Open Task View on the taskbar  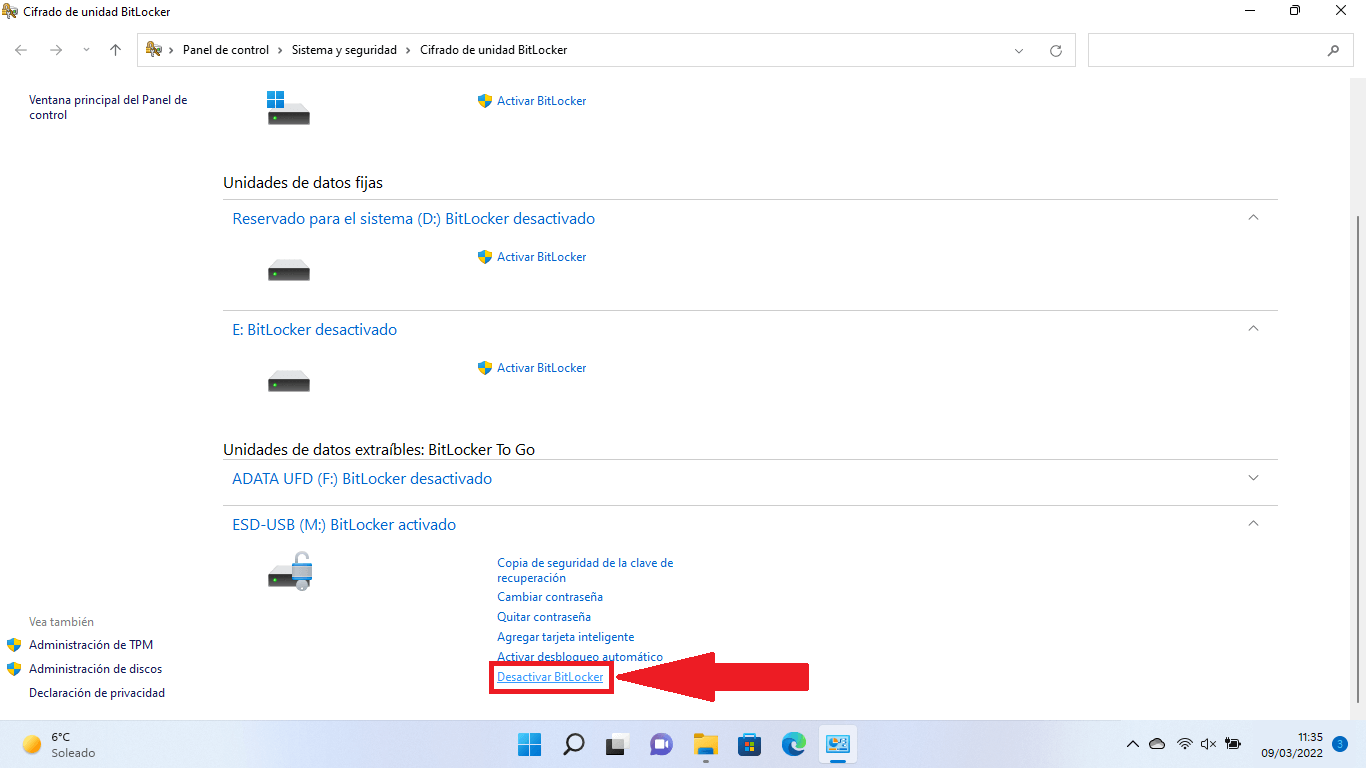tap(617, 744)
